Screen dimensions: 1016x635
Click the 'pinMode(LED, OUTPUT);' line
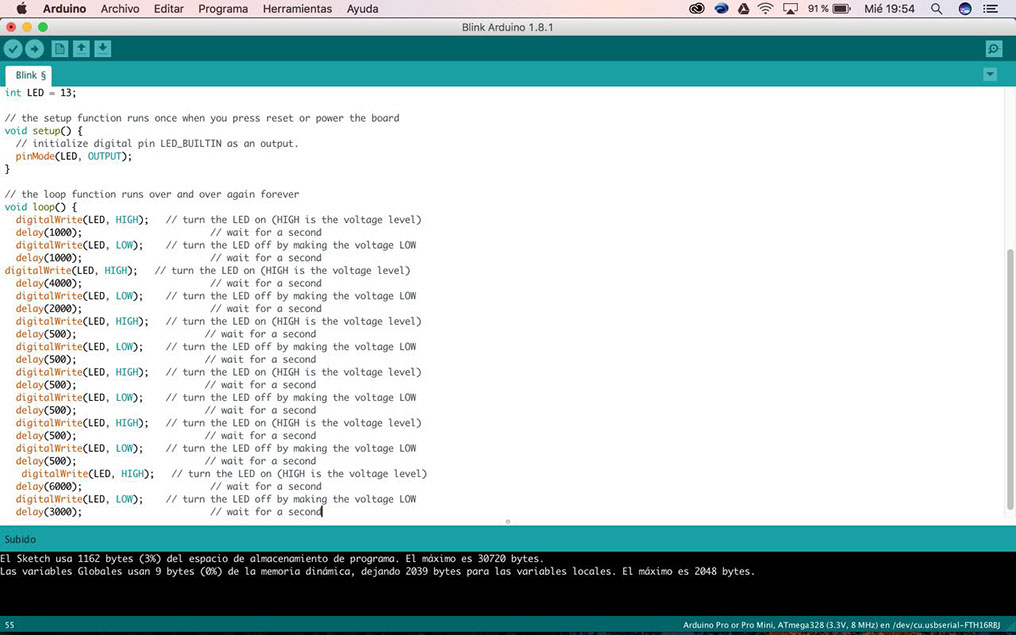(74, 156)
